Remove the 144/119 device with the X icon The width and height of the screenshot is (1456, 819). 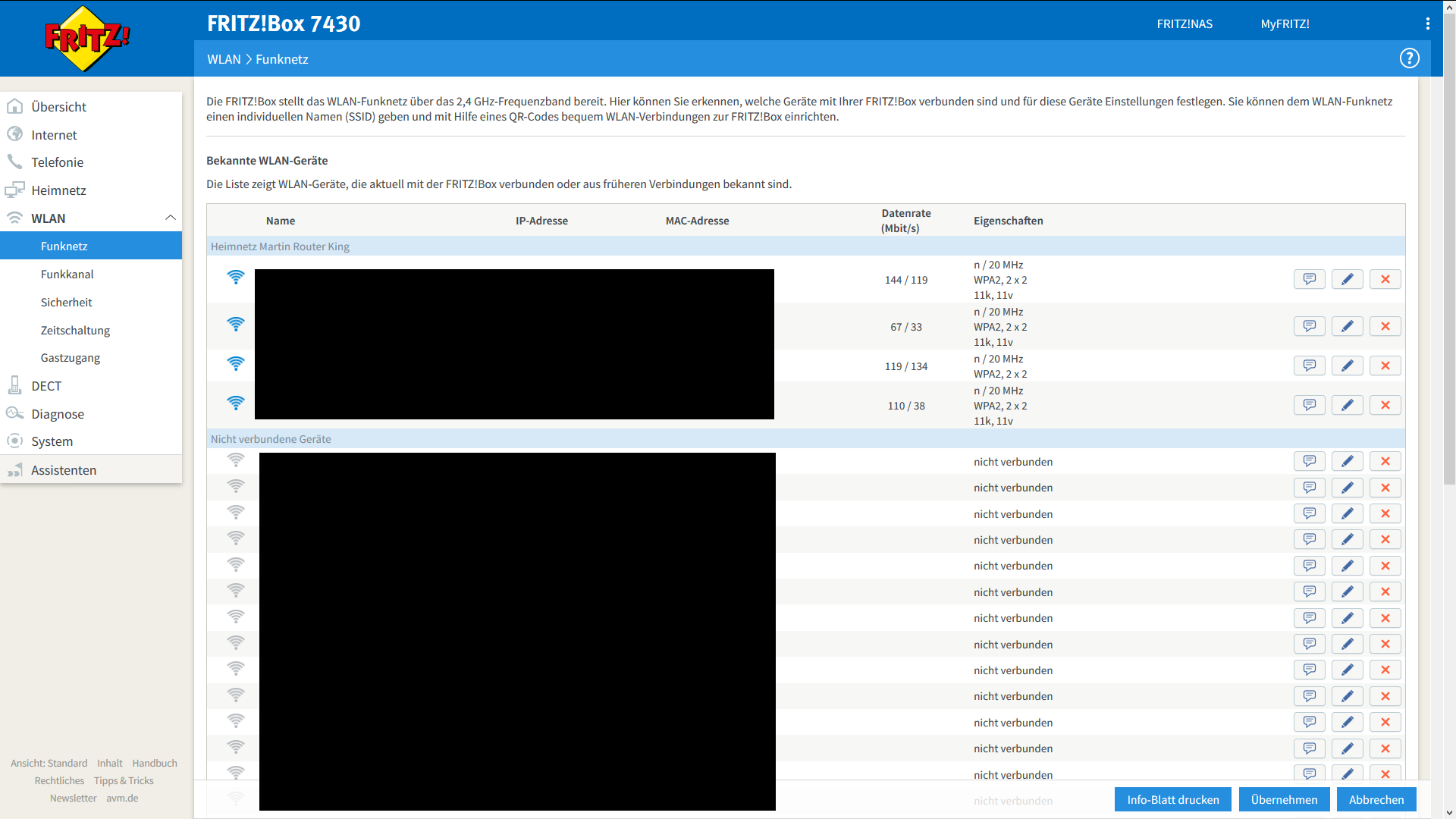point(1385,279)
